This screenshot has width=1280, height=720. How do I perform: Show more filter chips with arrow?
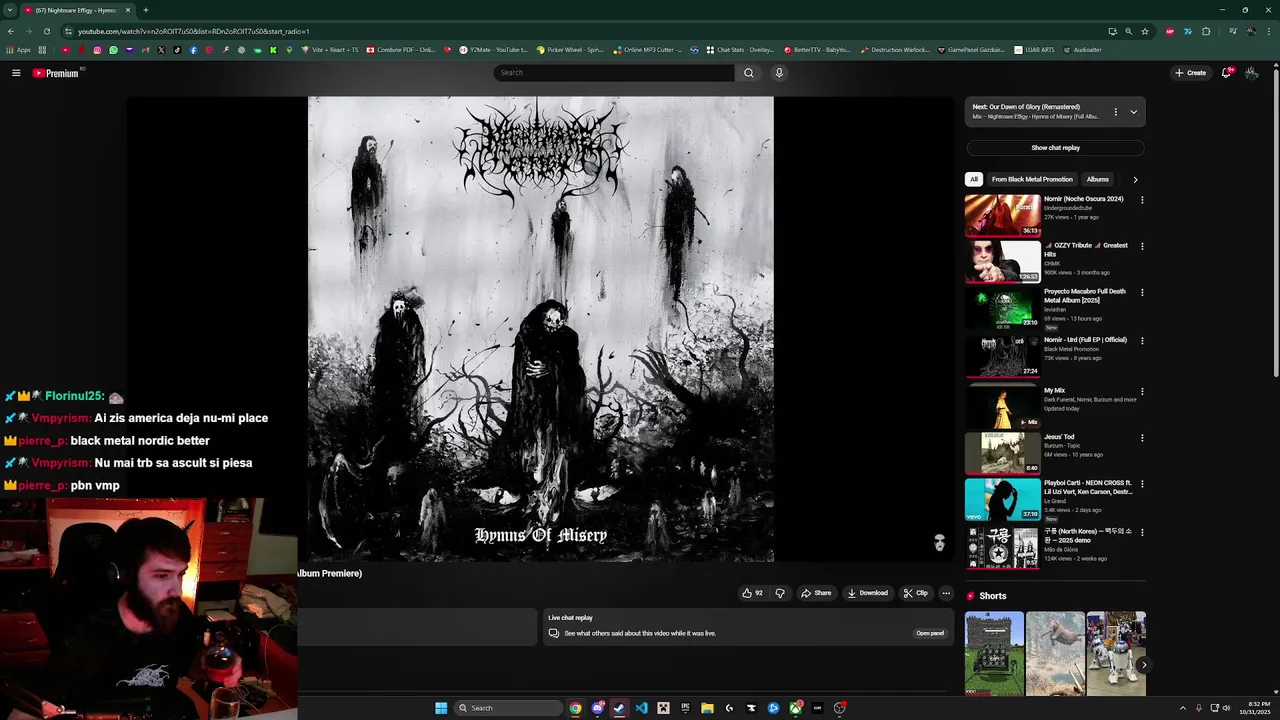1135,180
